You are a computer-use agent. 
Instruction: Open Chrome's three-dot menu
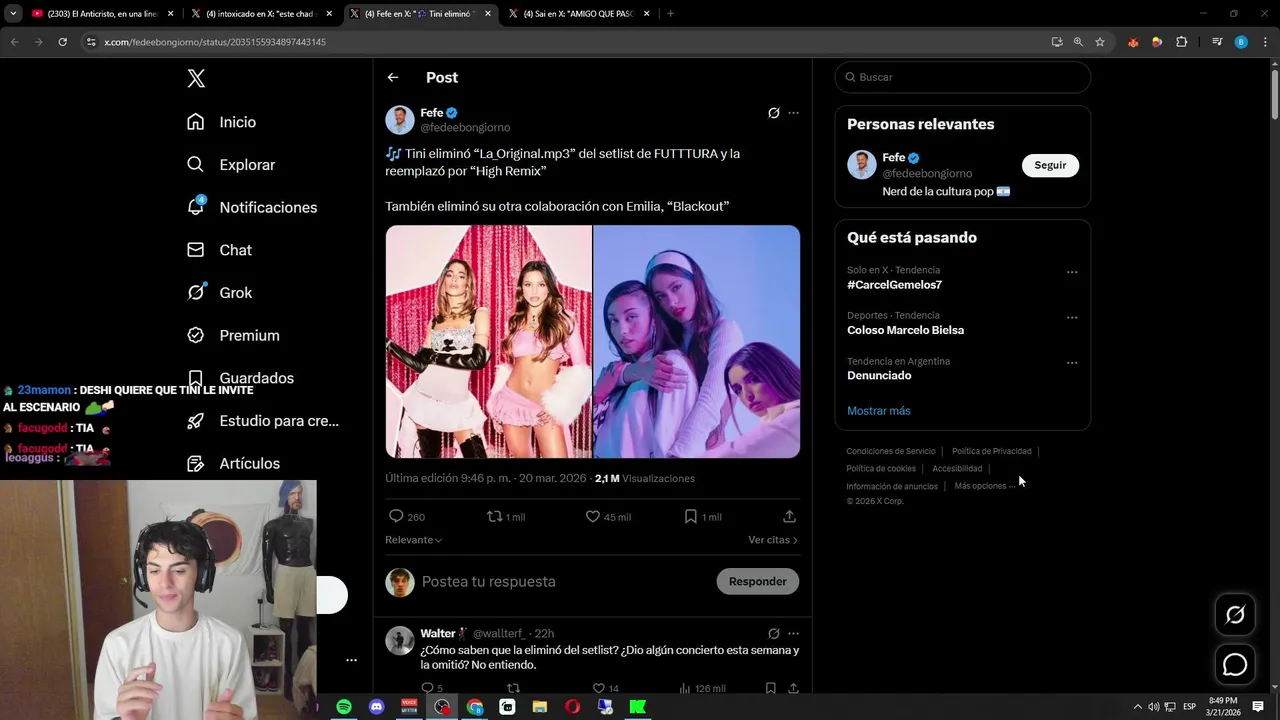pos(1264,42)
